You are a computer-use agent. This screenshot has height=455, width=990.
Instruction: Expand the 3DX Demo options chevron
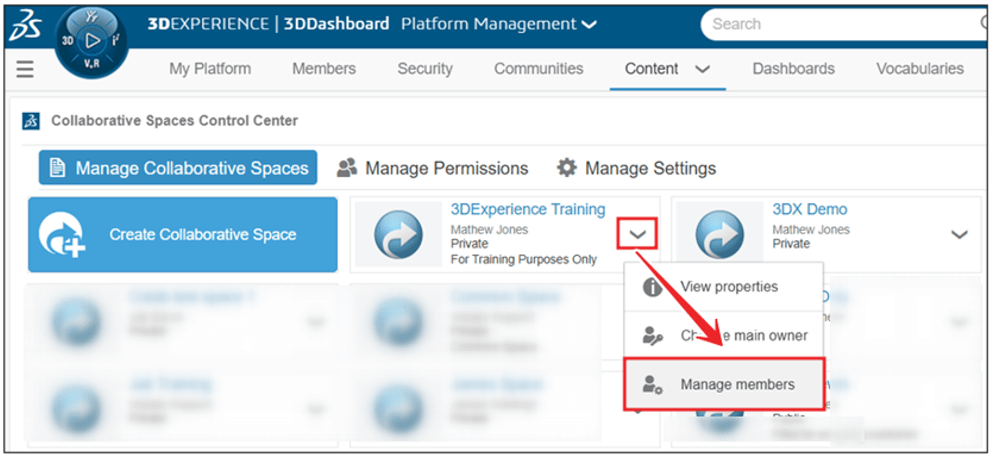(959, 235)
